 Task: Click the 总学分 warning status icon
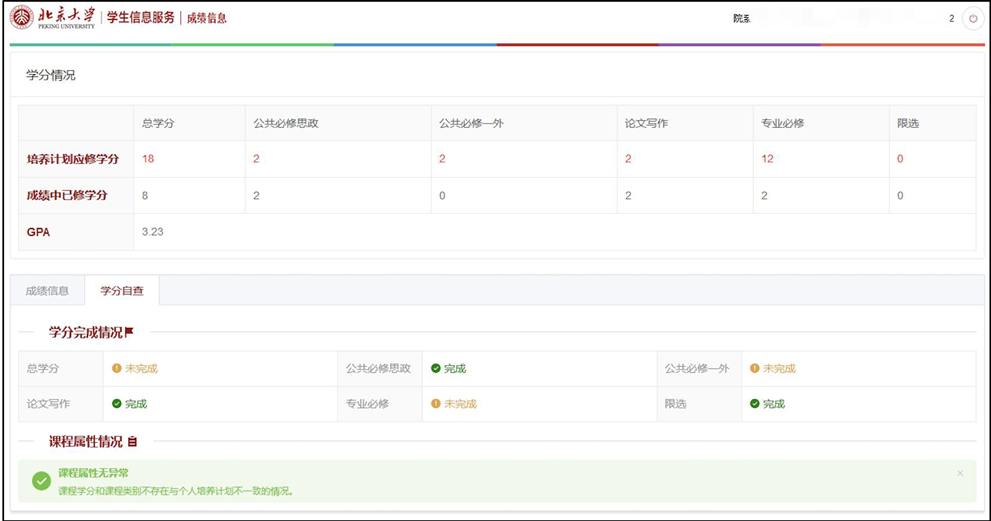(117, 369)
